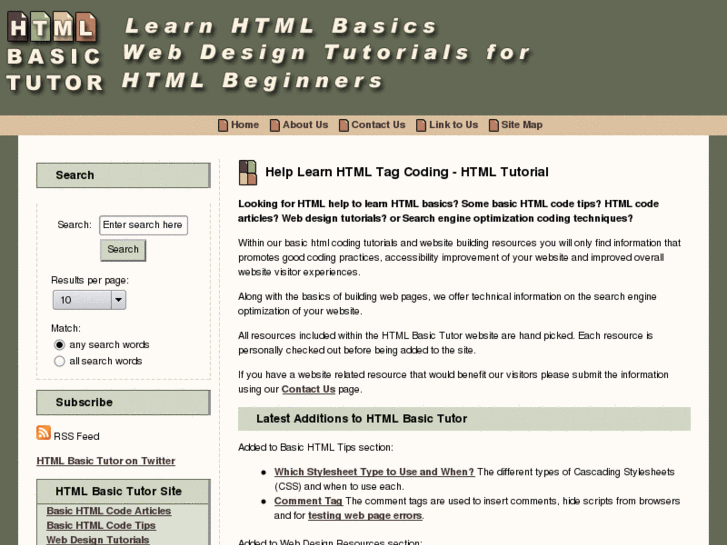
Task: Open the Basic HTML Code Articles link
Action: pos(108,511)
